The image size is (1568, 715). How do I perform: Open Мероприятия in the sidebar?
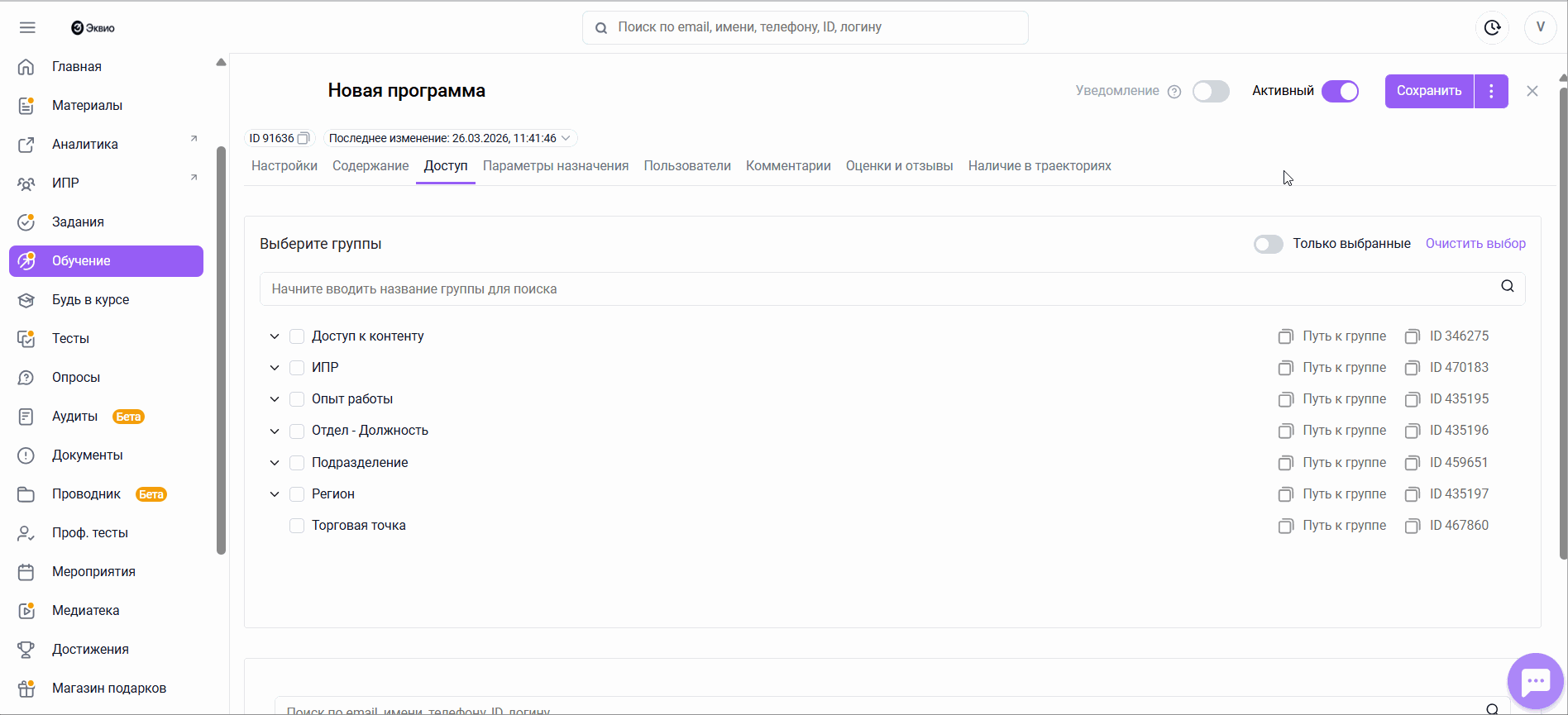[x=106, y=572]
